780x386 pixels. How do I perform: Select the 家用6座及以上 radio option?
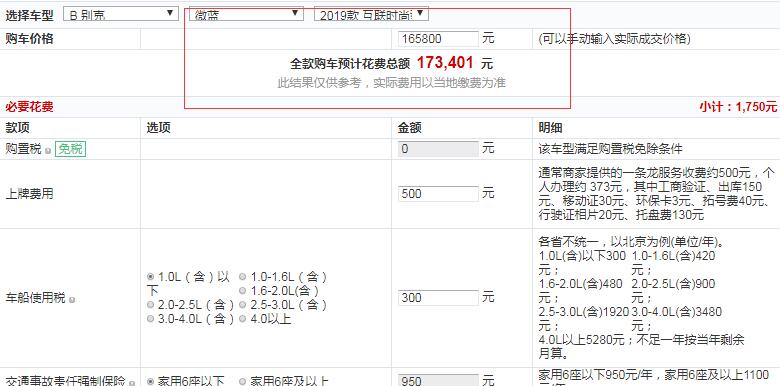pos(242,382)
